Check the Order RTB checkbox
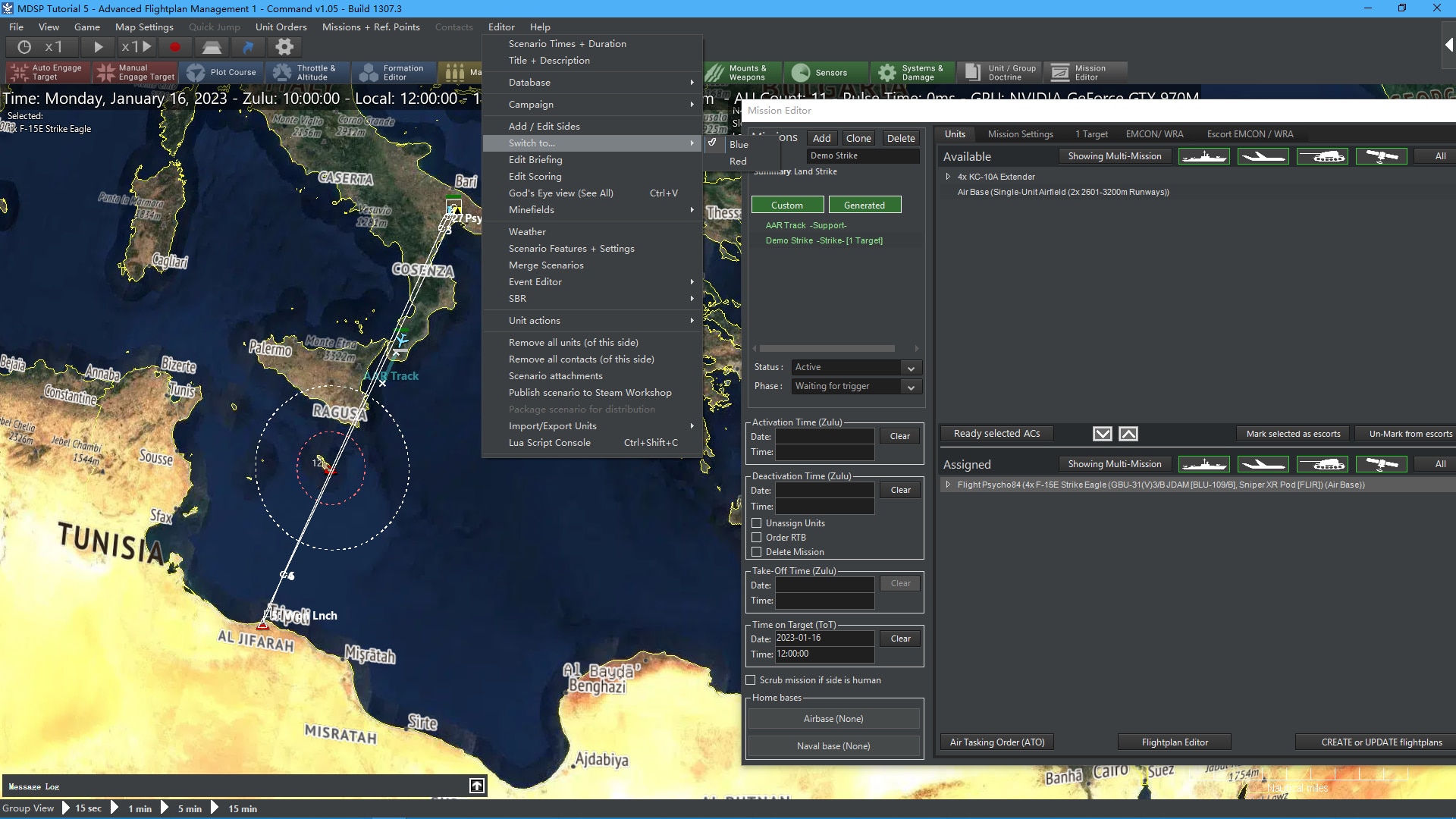Image resolution: width=1456 pixels, height=819 pixels. [757, 538]
